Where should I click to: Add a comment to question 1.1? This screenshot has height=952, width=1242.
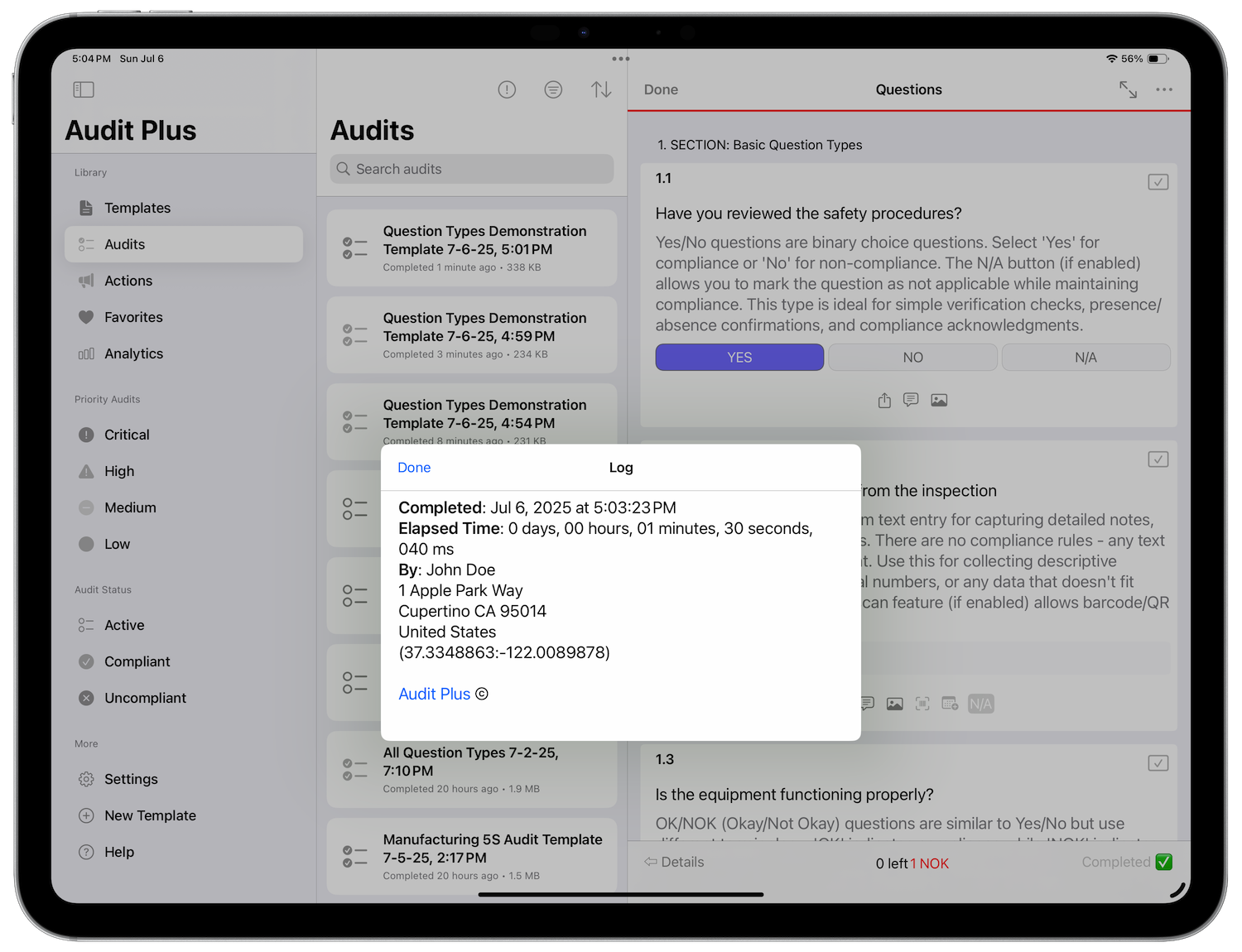pos(911,400)
